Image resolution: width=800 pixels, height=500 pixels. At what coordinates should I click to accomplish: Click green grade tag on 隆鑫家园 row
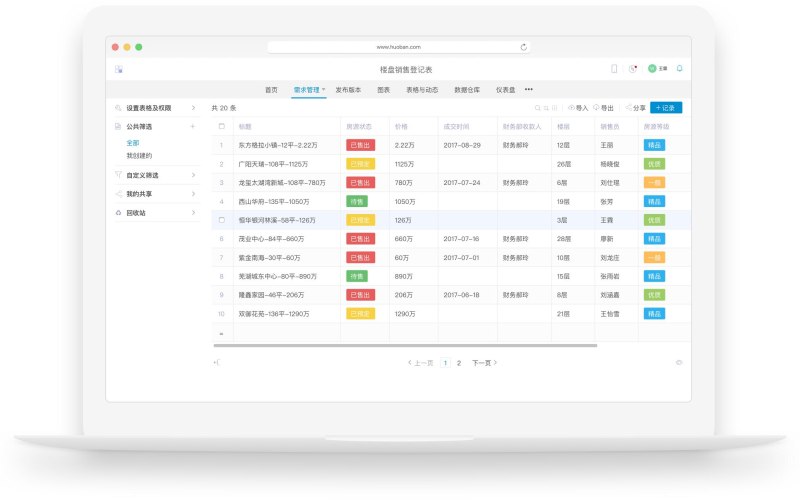654,295
